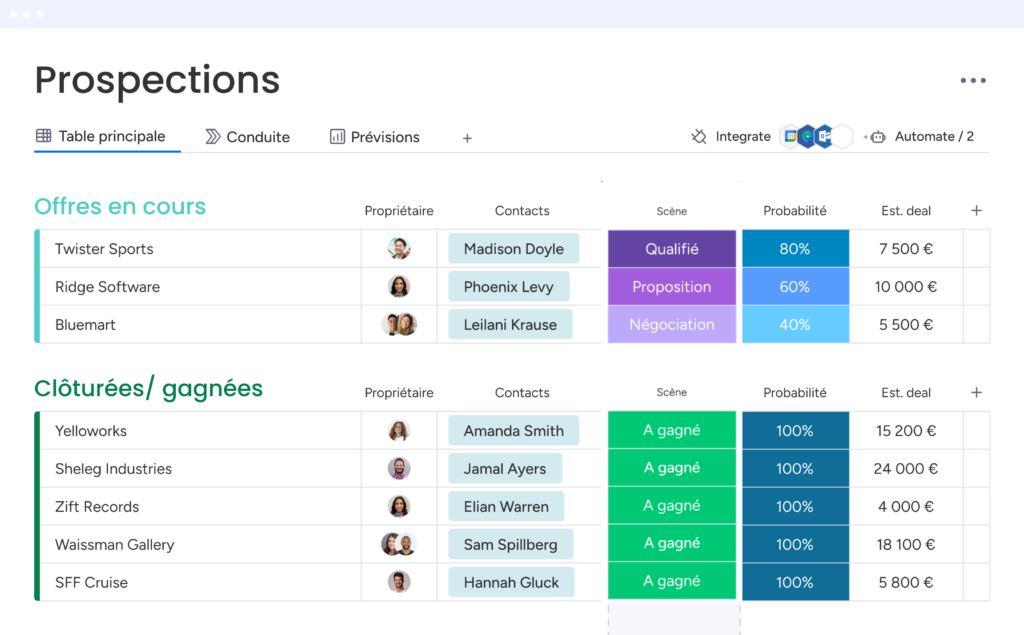Click the Prospections board title
This screenshot has width=1024, height=635.
coord(157,80)
